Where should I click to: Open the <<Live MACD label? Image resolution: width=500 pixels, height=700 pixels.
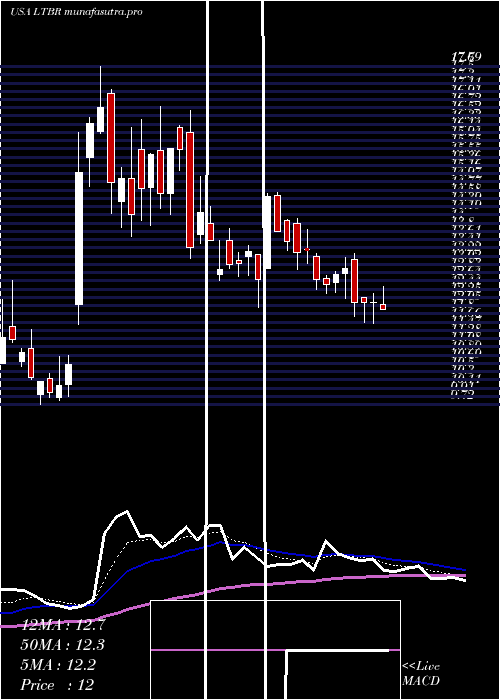(x=421, y=673)
